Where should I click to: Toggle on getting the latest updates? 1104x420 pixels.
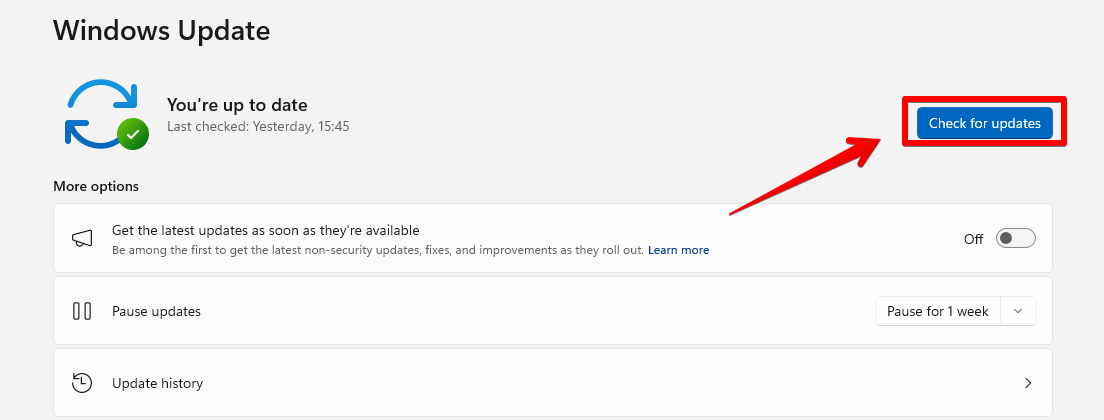point(1015,238)
